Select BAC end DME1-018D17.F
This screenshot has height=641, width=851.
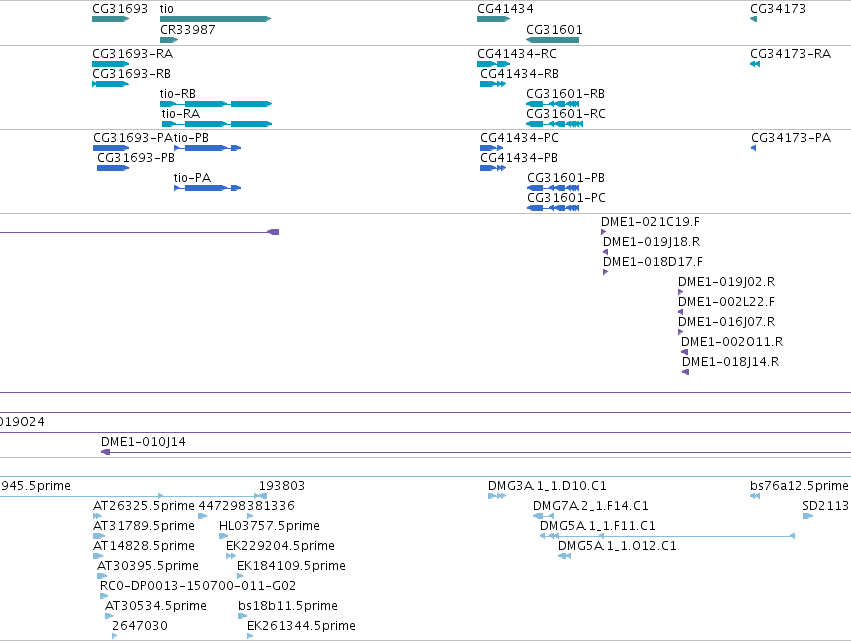(x=653, y=262)
